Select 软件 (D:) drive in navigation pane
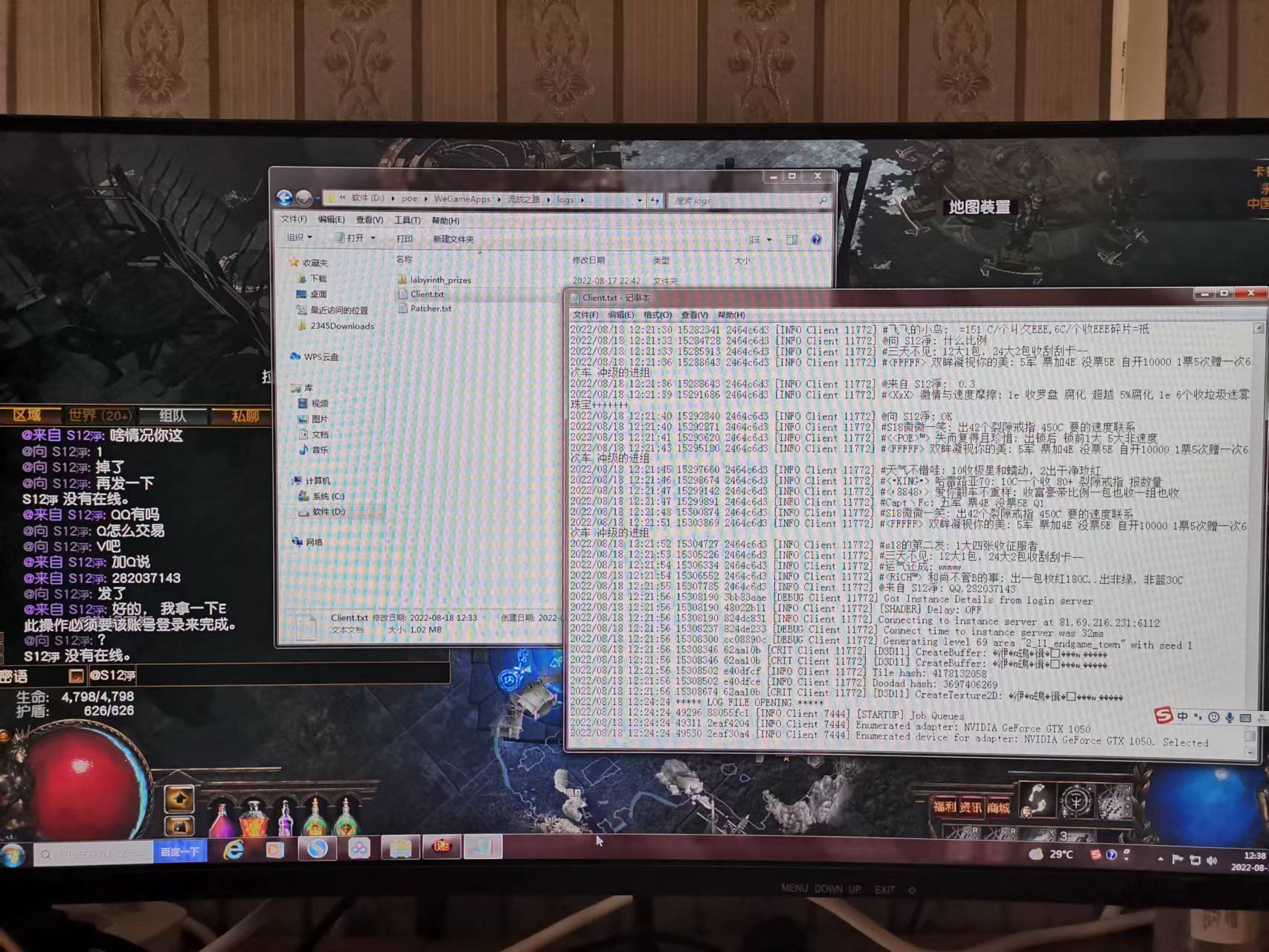 point(323,512)
